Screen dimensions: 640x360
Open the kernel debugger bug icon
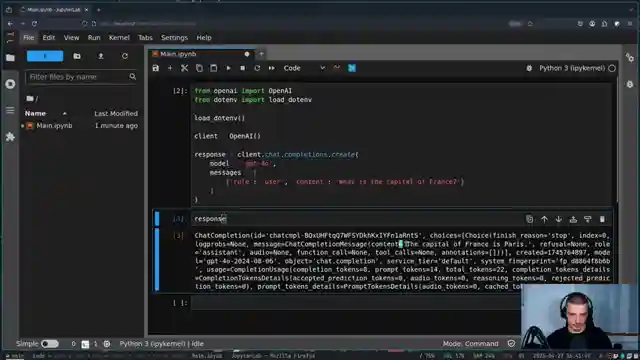pos(529,68)
